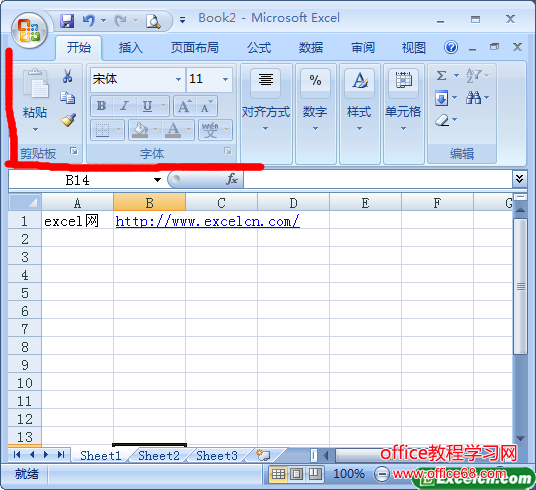Open the fill color paint bucket
536x490 pixels.
[140, 130]
